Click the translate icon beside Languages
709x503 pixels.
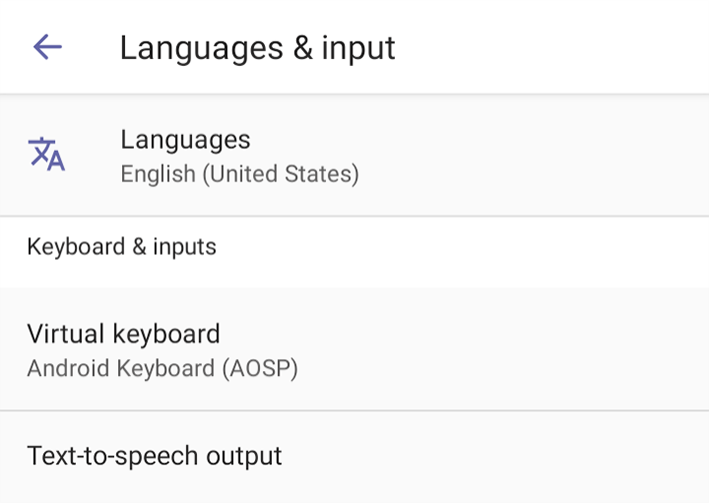click(x=47, y=154)
